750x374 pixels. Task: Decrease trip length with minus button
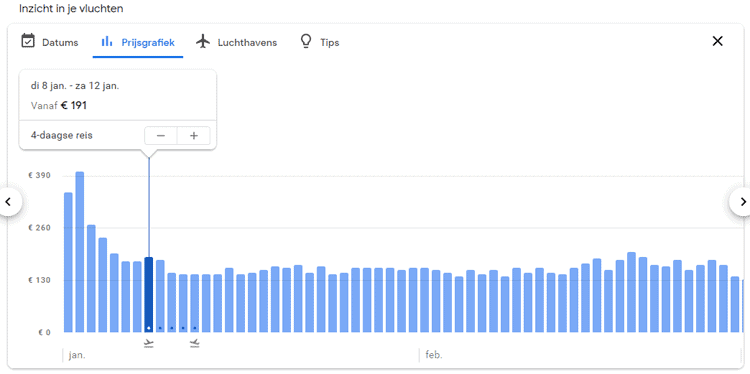coord(161,135)
